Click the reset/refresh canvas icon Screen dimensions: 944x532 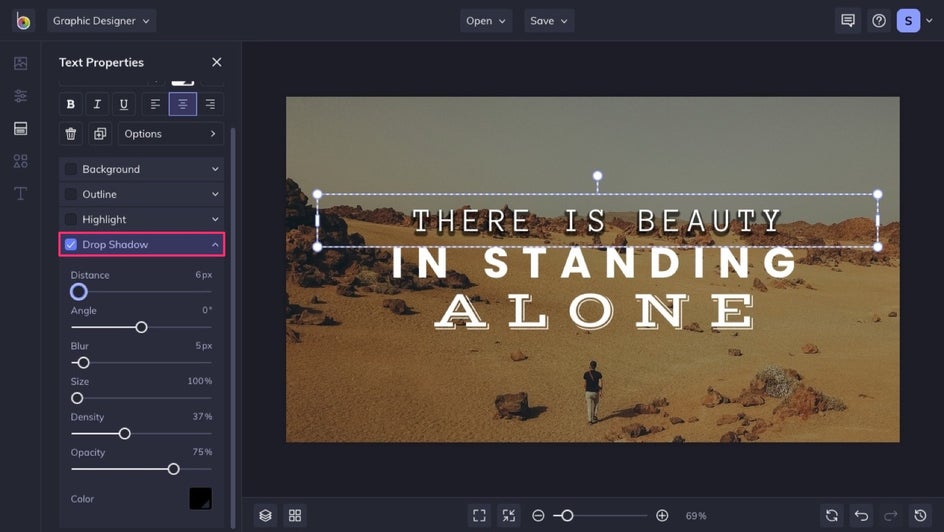pyautogui.click(x=832, y=516)
